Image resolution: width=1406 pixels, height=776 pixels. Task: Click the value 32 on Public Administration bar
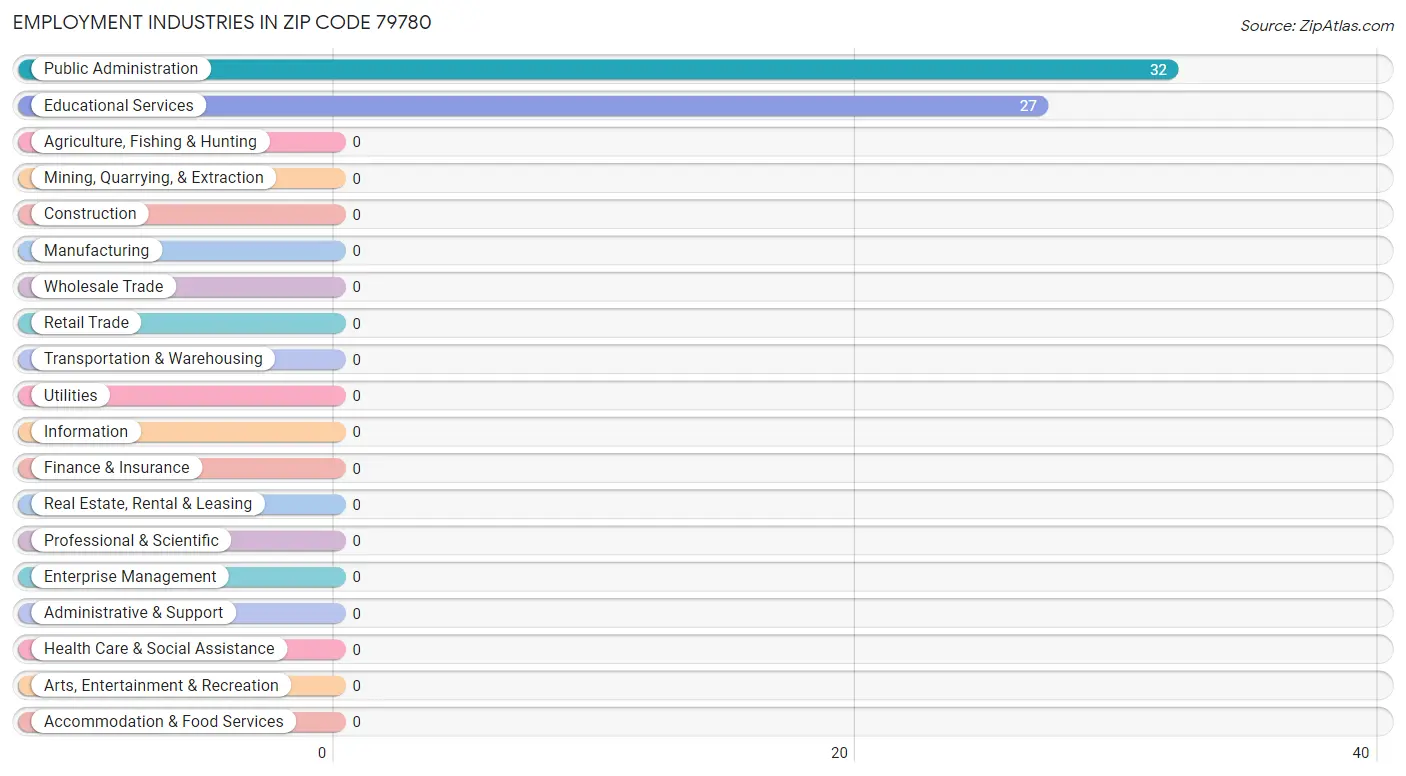coord(1158,70)
